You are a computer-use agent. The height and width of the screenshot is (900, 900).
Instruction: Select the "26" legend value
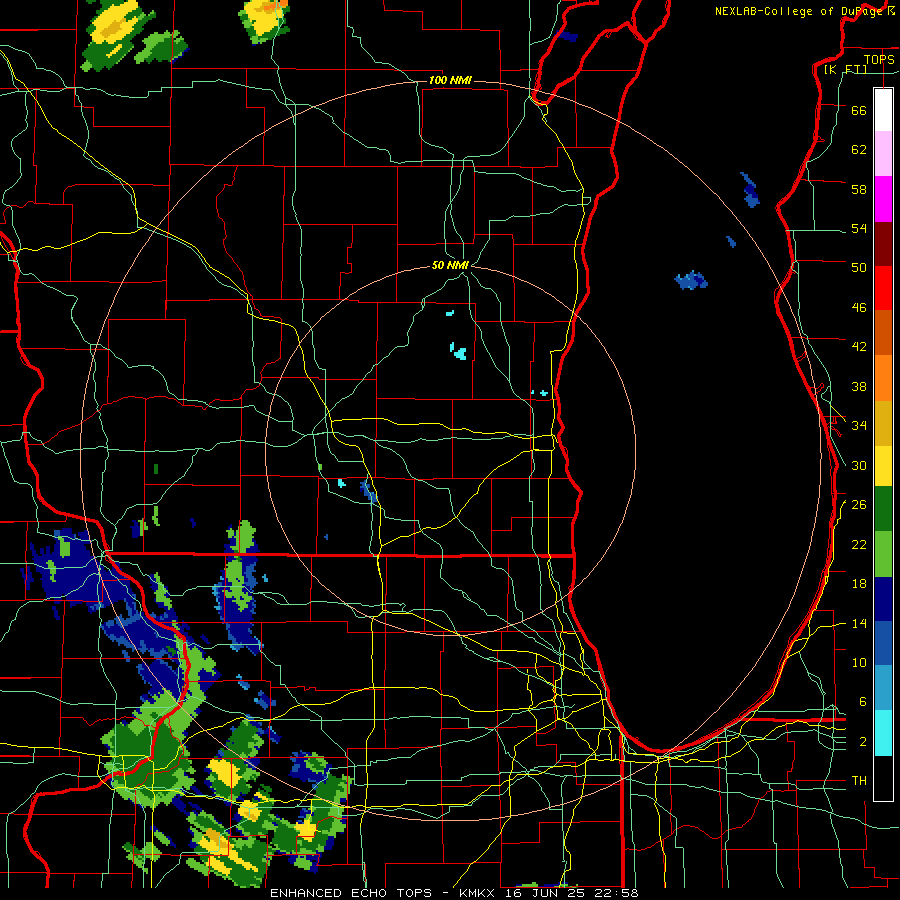pyautogui.click(x=859, y=505)
